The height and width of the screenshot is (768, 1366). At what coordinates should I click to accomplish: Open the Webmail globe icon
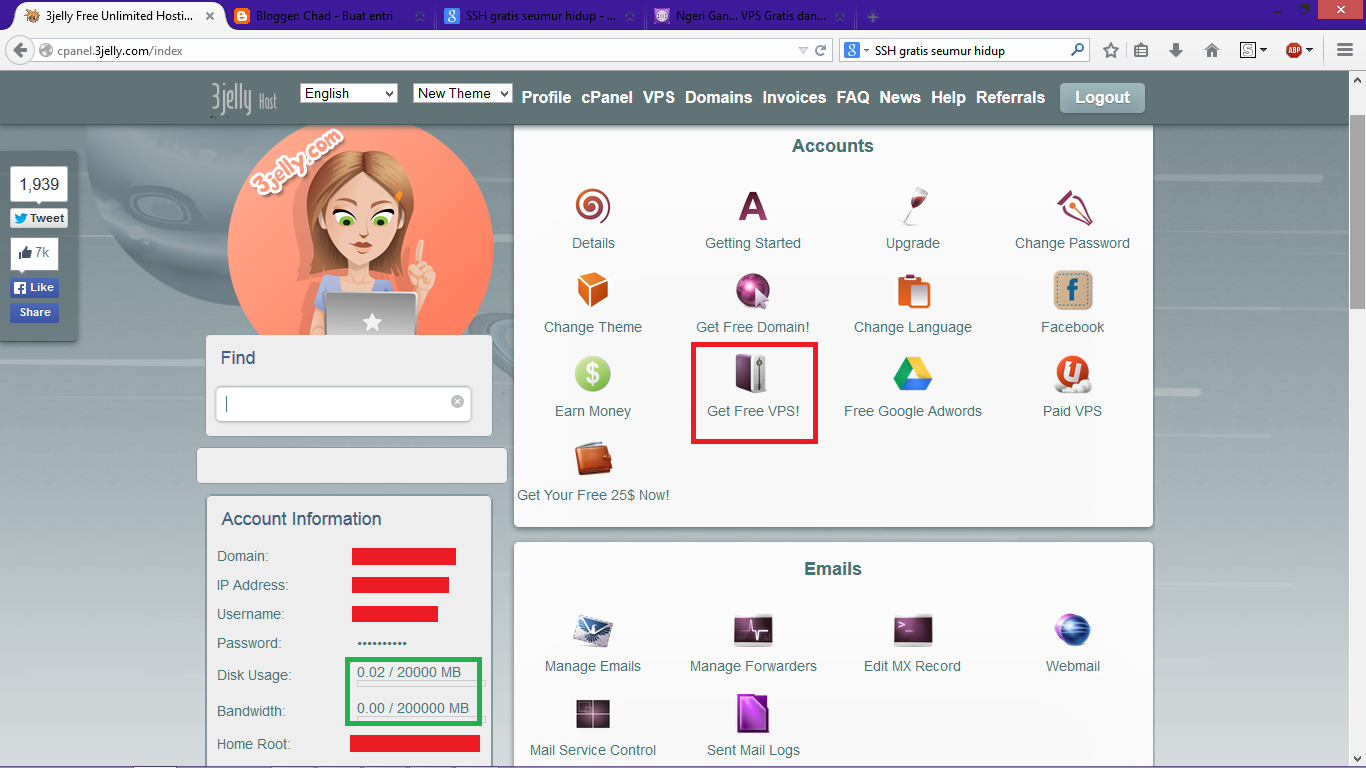[1073, 630]
